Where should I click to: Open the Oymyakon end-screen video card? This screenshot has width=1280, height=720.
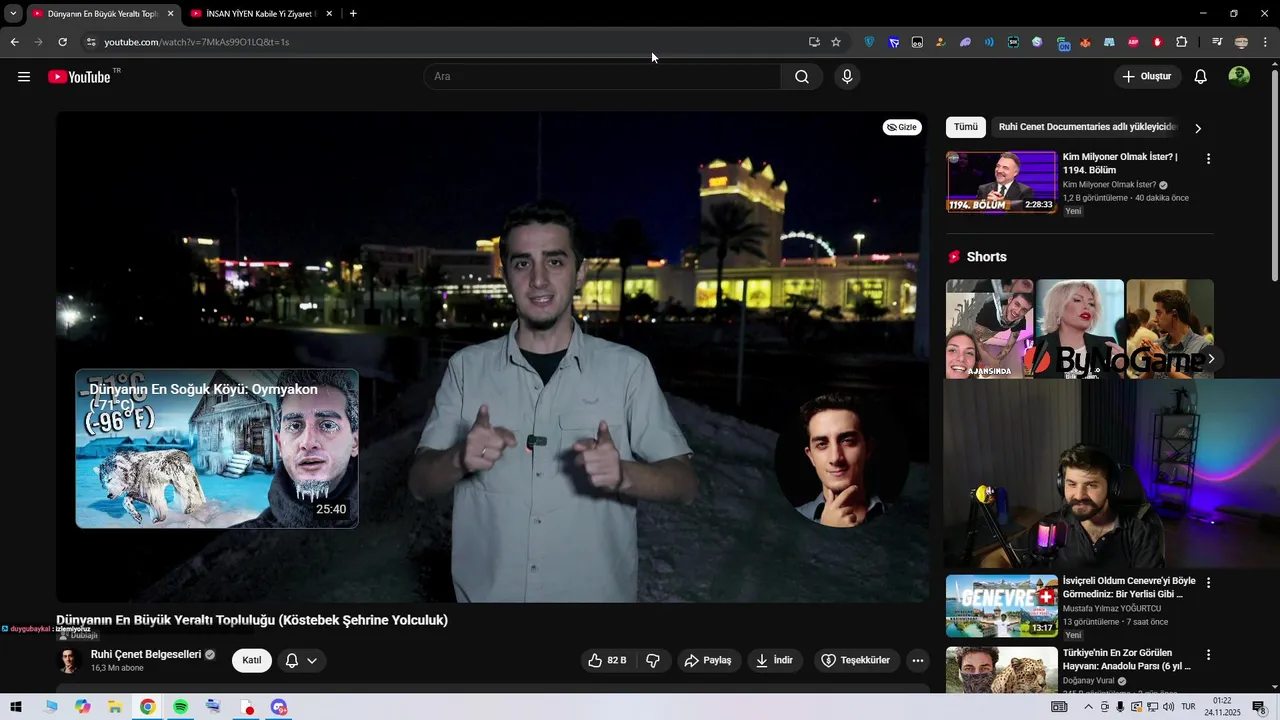[x=217, y=448]
